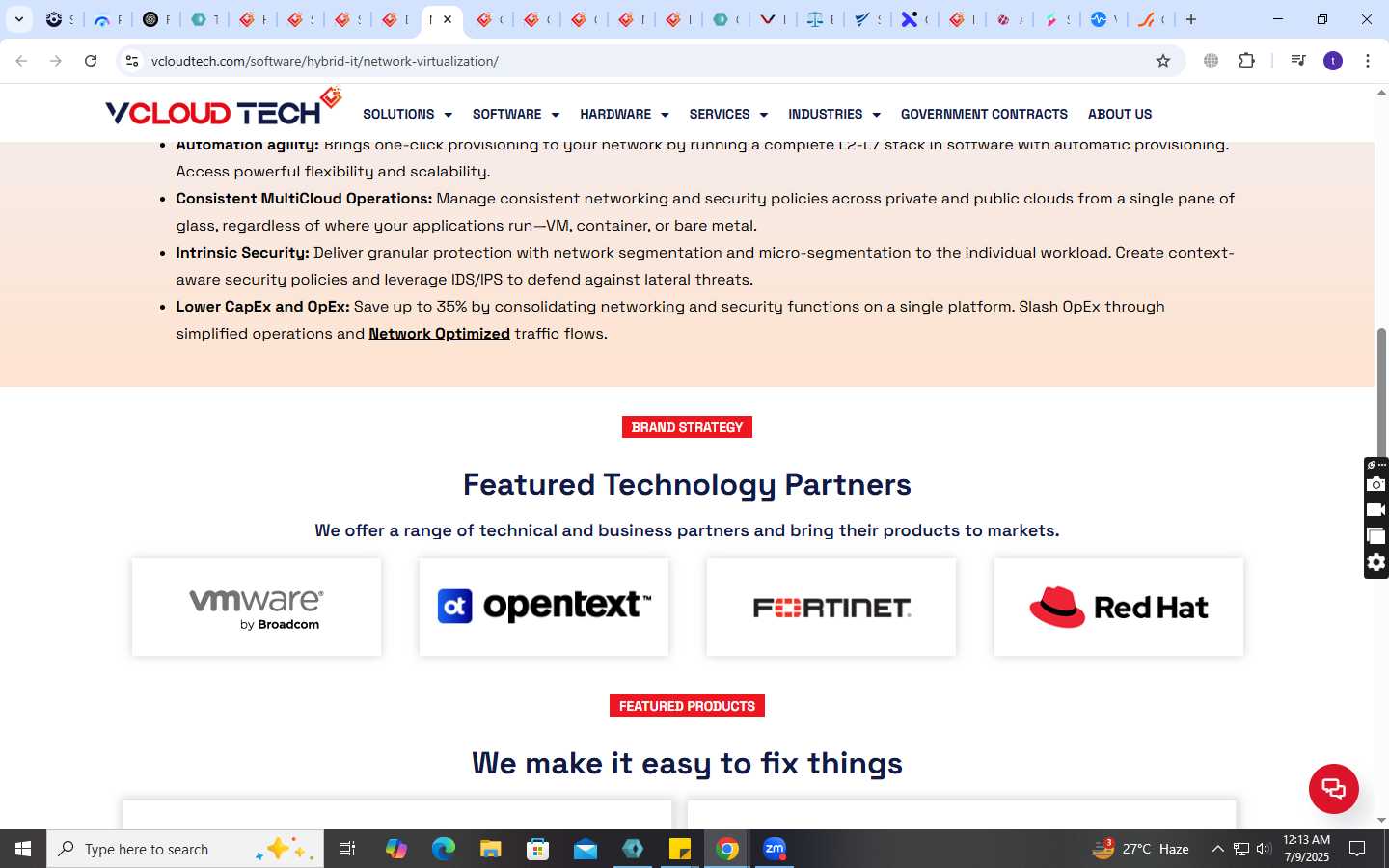The height and width of the screenshot is (868, 1389).
Task: Go back to previous page
Action: (x=21, y=61)
